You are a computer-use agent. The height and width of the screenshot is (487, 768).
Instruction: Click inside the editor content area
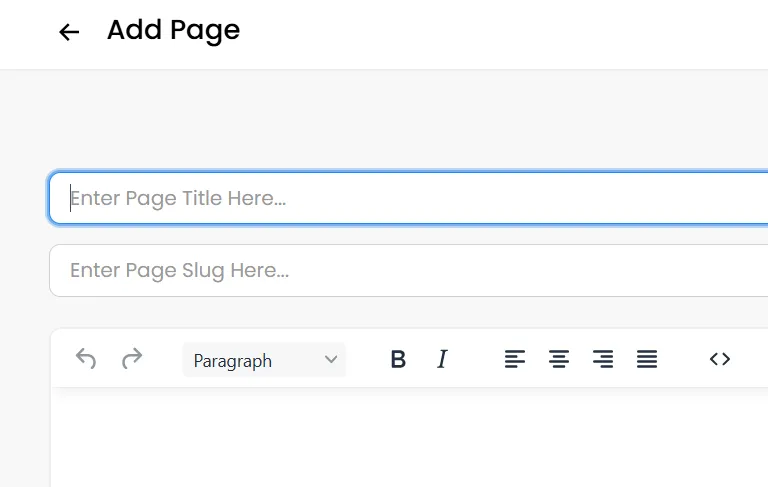pos(409,437)
